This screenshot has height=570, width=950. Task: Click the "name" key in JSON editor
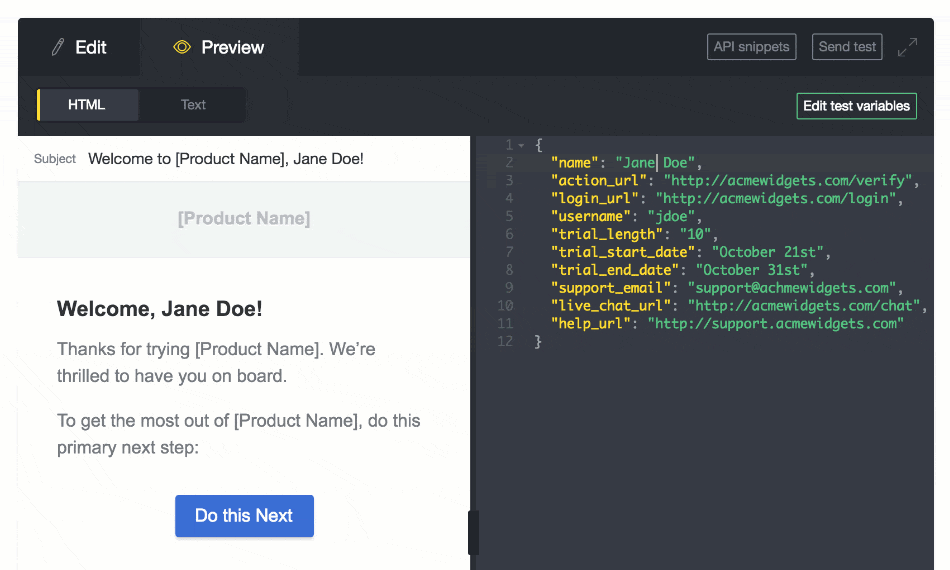(x=574, y=162)
